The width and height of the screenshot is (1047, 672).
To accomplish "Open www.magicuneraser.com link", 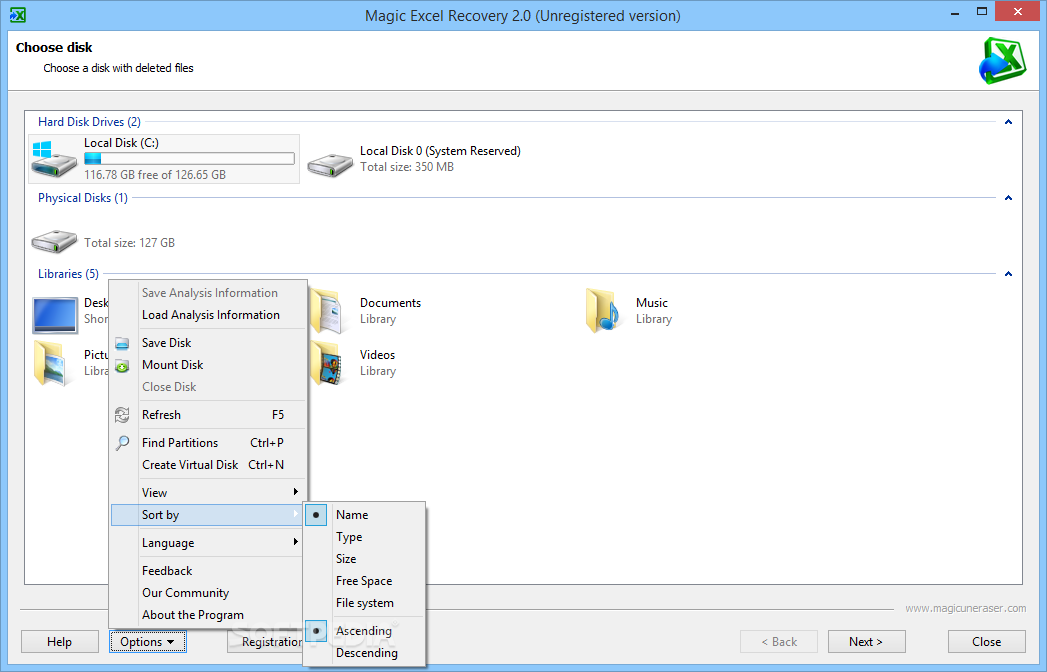I will click(x=966, y=609).
